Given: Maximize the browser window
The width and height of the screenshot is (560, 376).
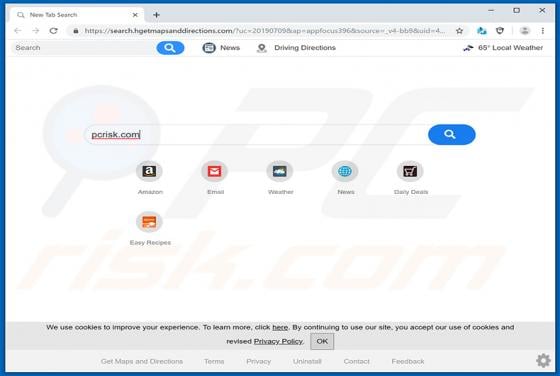Looking at the screenshot, I should [516, 11].
